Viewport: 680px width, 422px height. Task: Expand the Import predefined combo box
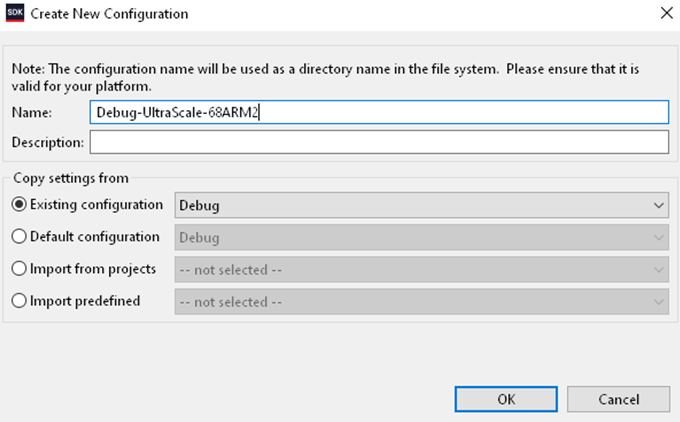pos(421,302)
